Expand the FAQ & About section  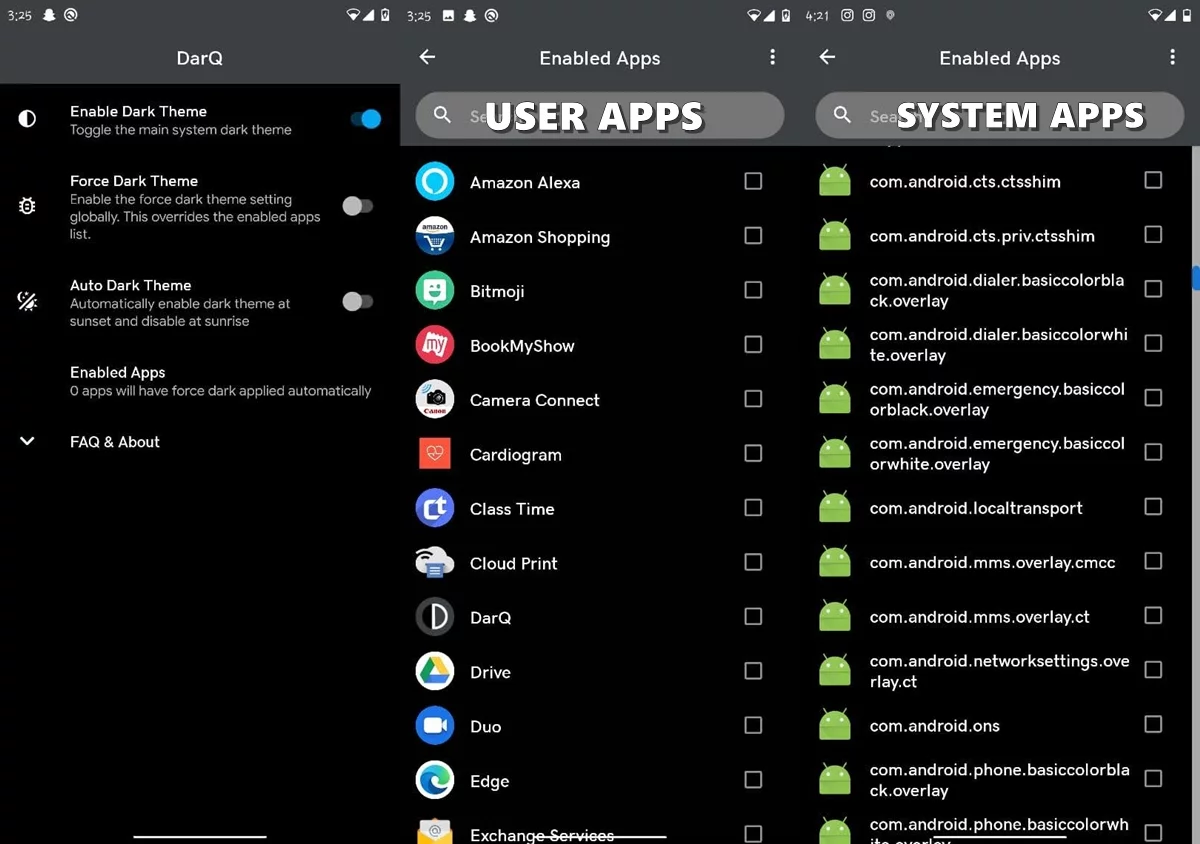(28, 442)
